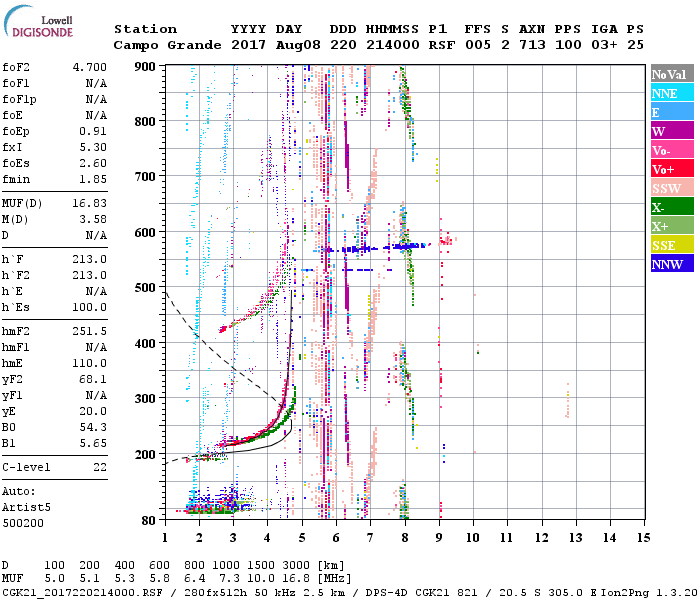The image size is (700, 600).
Task: Pick the W purple legend swatch
Action: (672, 131)
